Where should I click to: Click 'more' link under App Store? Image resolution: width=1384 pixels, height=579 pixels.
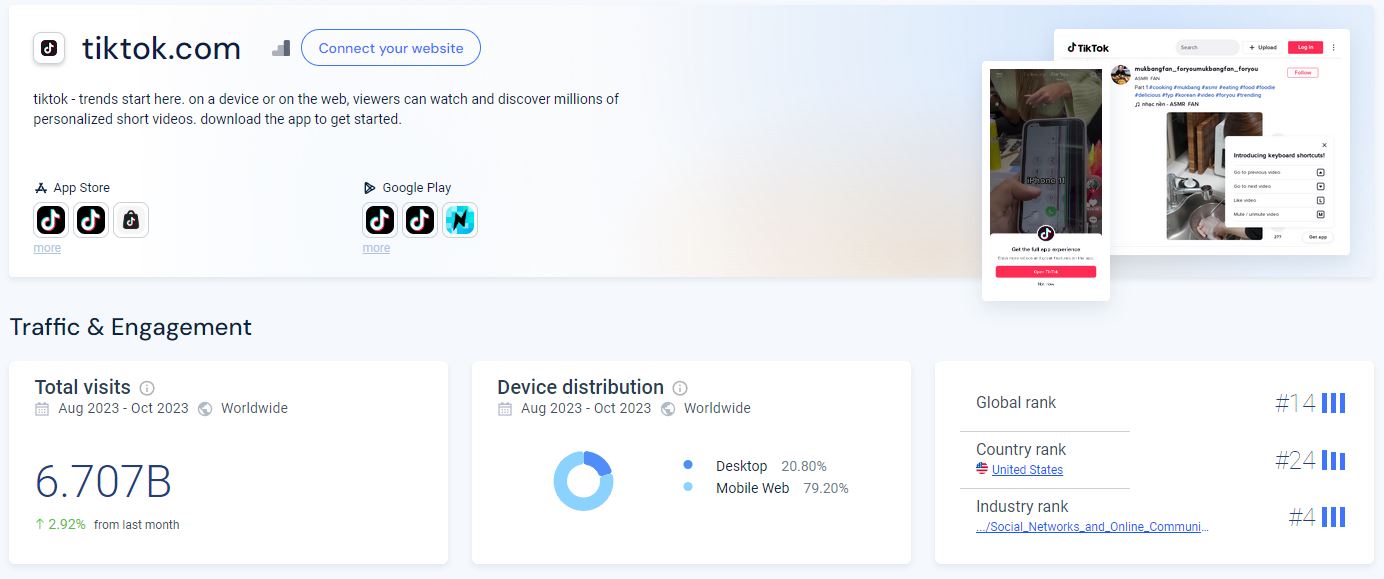click(47, 248)
